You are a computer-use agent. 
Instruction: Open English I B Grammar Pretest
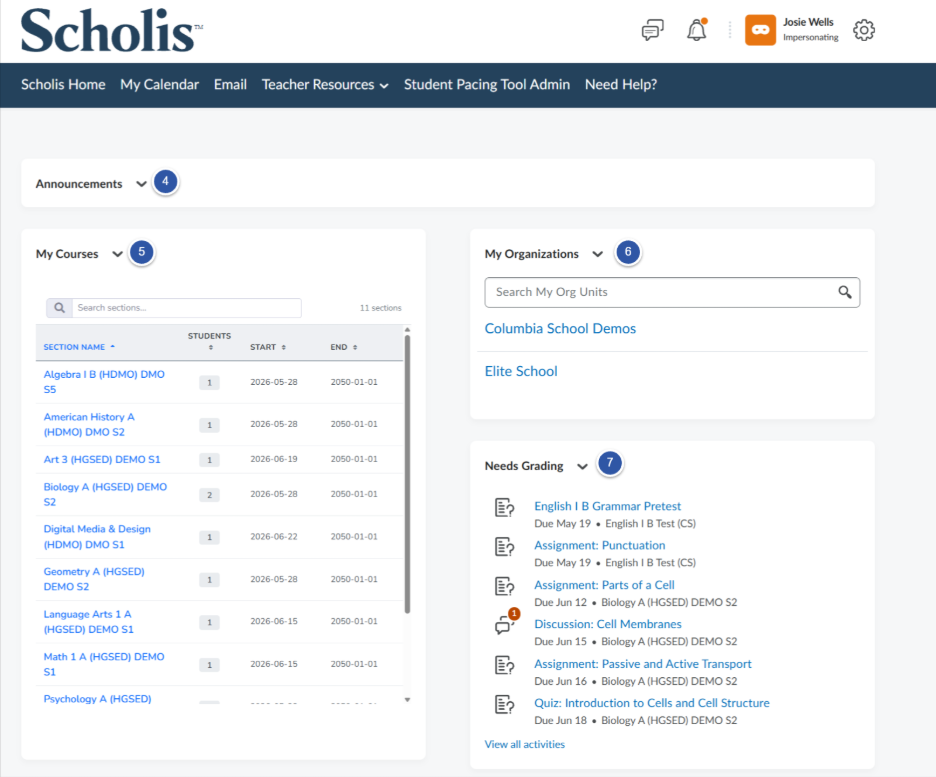[607, 506]
